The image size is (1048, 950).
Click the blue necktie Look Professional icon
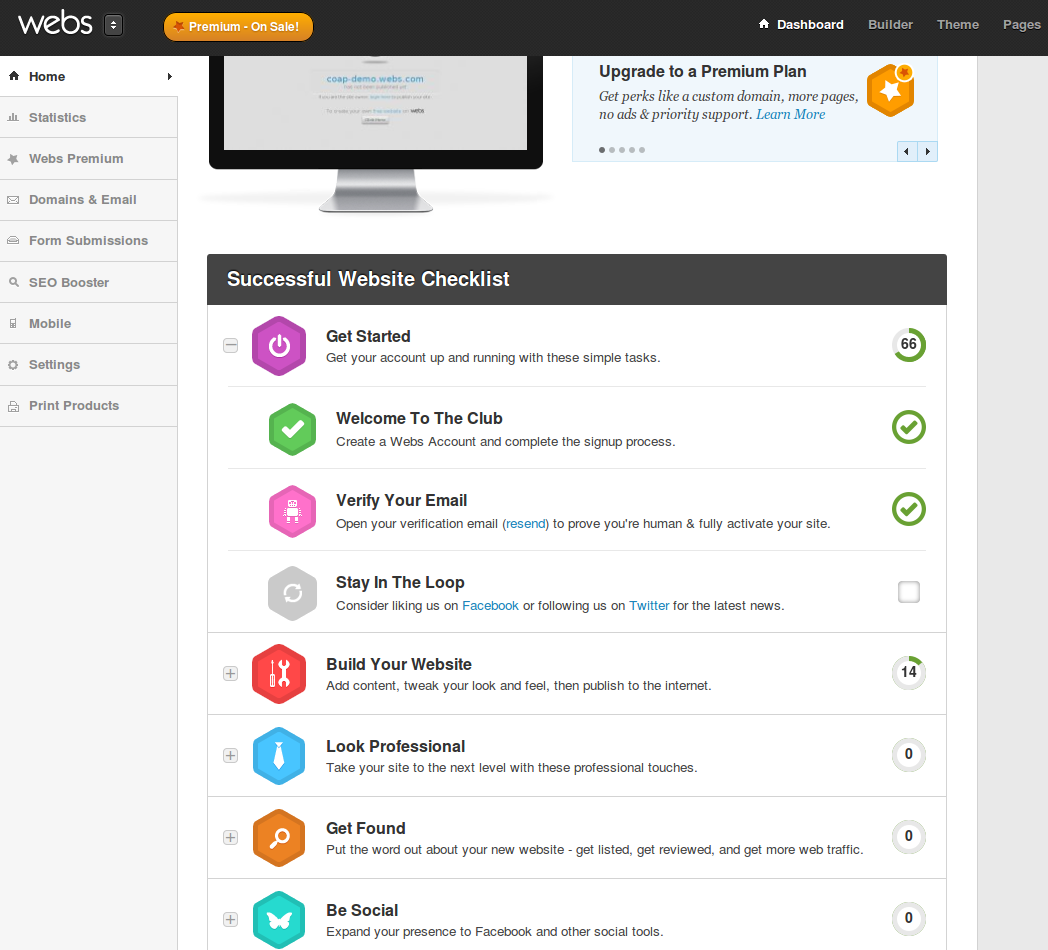(279, 756)
